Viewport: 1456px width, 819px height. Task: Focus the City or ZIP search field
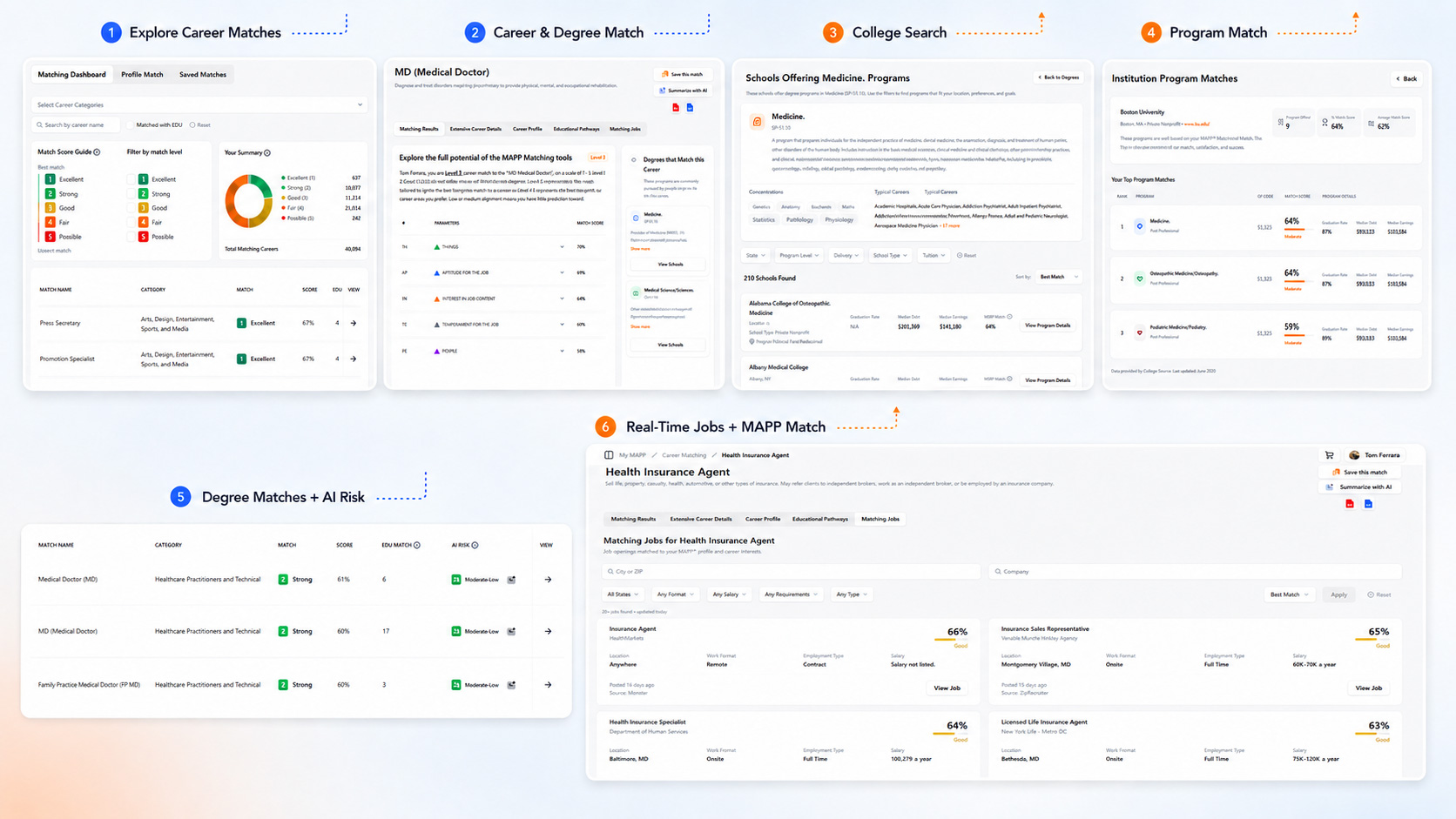click(x=792, y=572)
